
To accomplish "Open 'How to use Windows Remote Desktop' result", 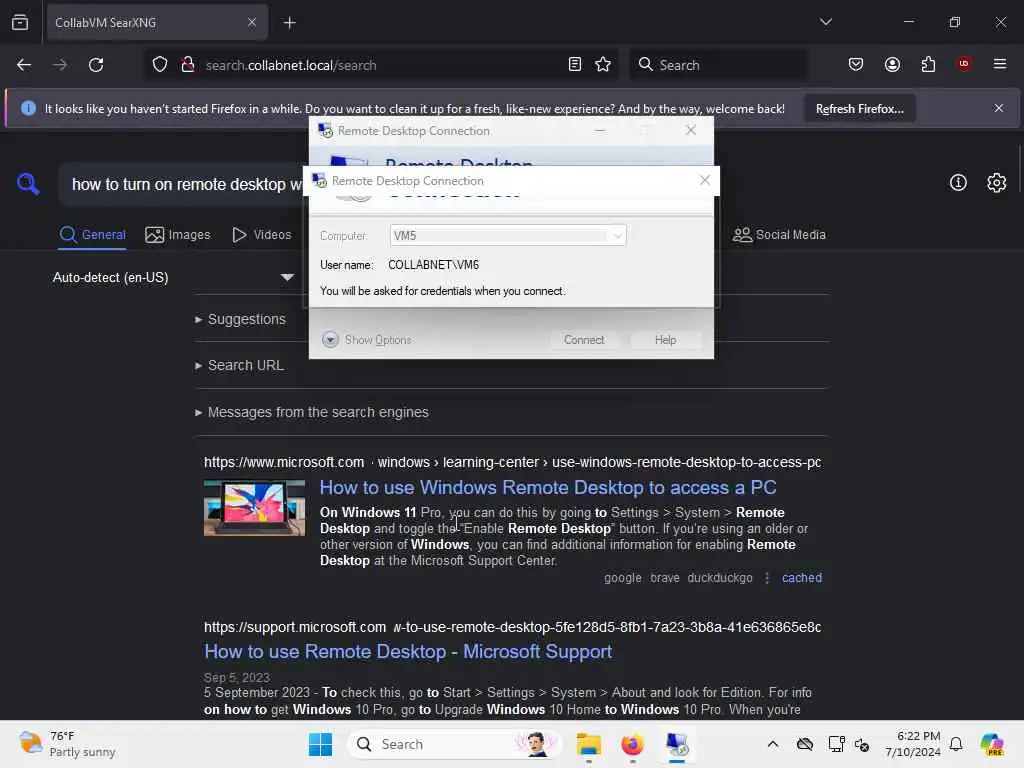I will point(548,487).
